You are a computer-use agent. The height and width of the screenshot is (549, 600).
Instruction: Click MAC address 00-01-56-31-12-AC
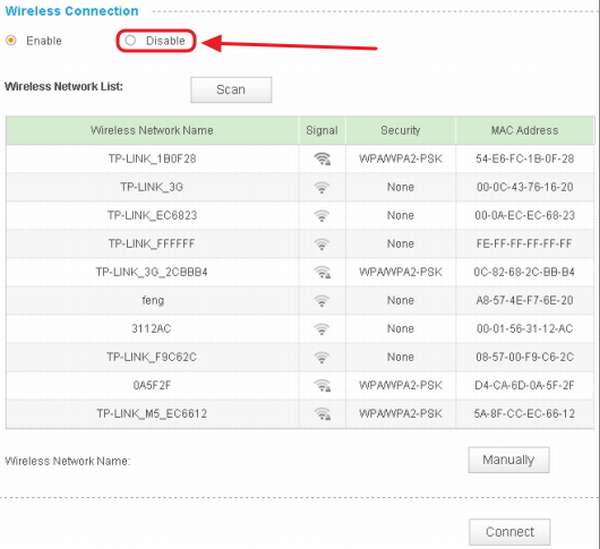pos(525,329)
